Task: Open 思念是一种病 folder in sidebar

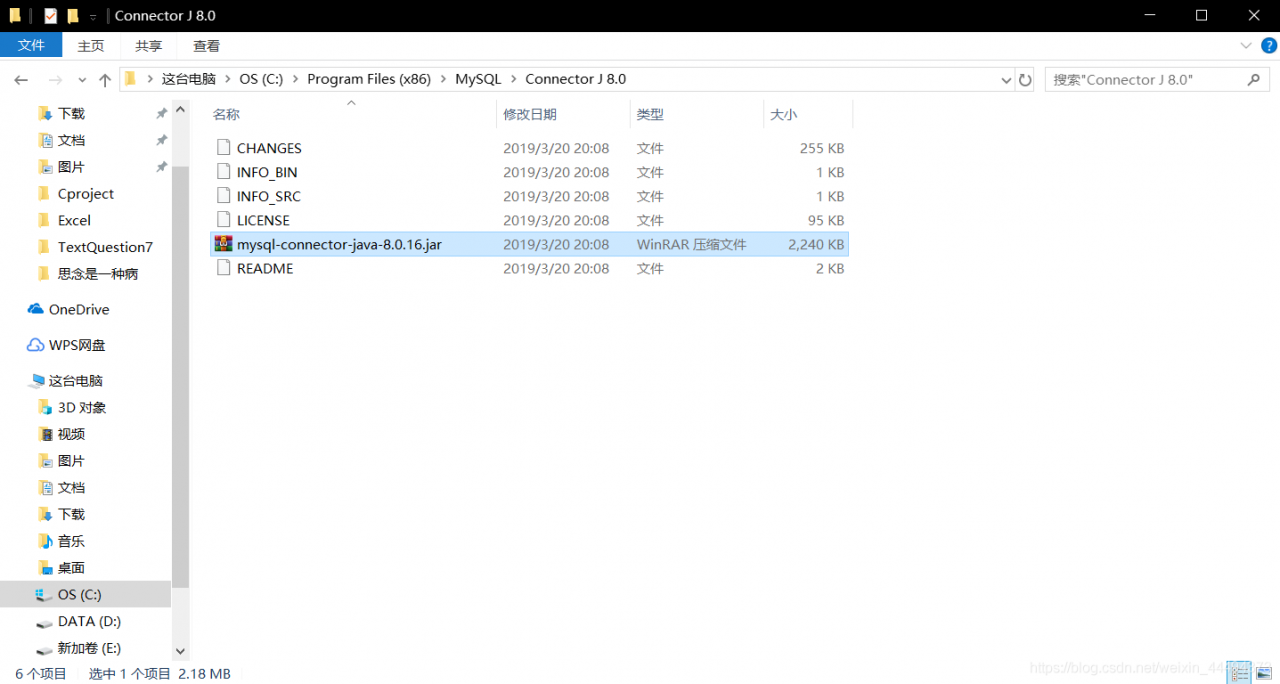Action: coord(98,274)
